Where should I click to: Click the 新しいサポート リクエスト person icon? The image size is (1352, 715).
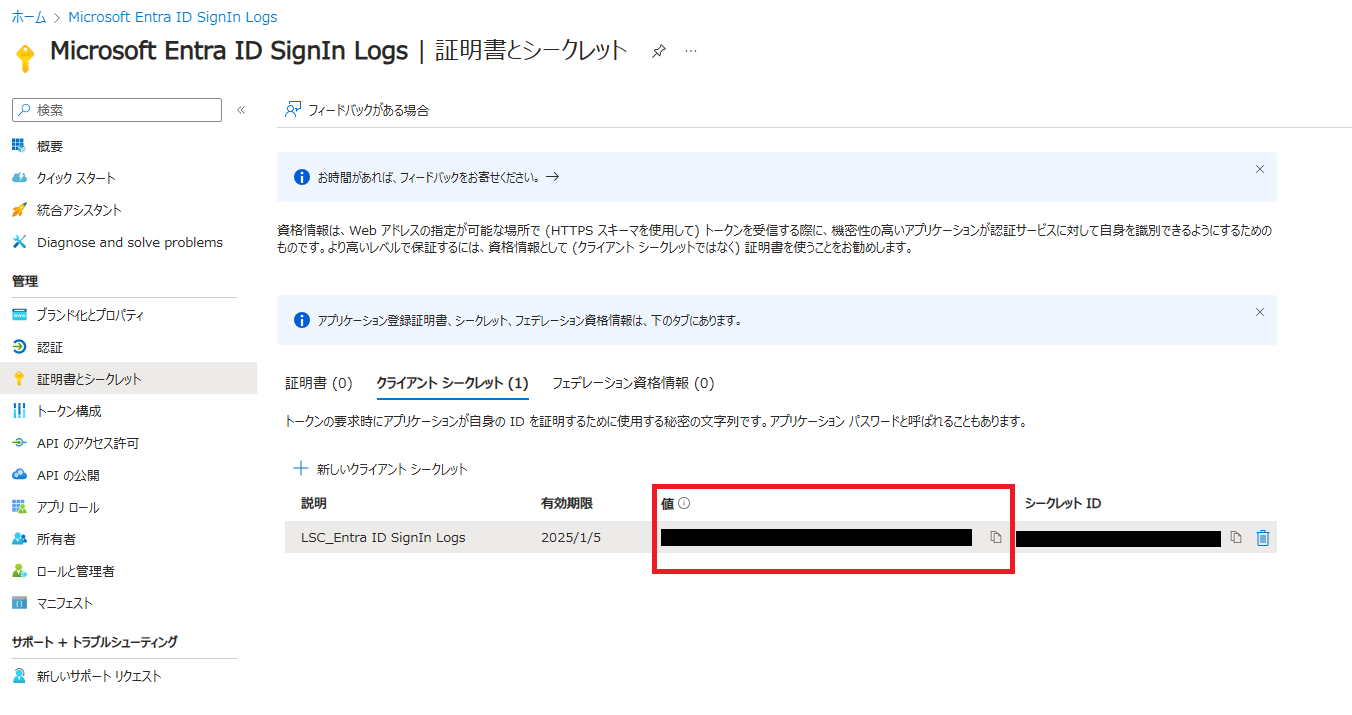click(19, 676)
